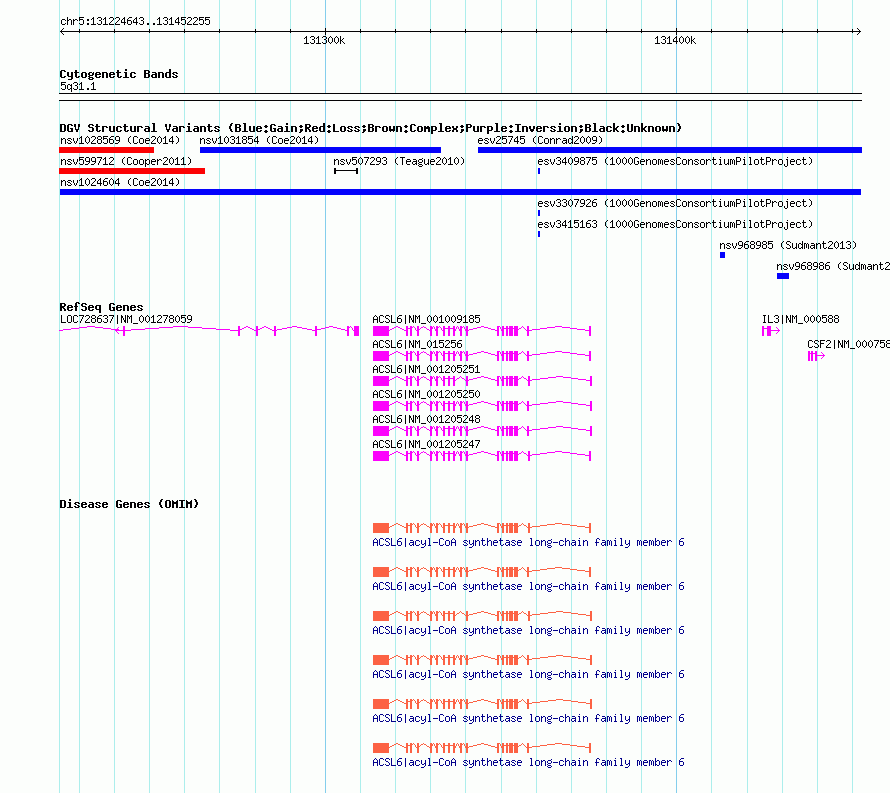Click the ACSL6|NM_015256 transcript label
Image resolution: width=890 pixels, height=793 pixels.
coord(417,344)
